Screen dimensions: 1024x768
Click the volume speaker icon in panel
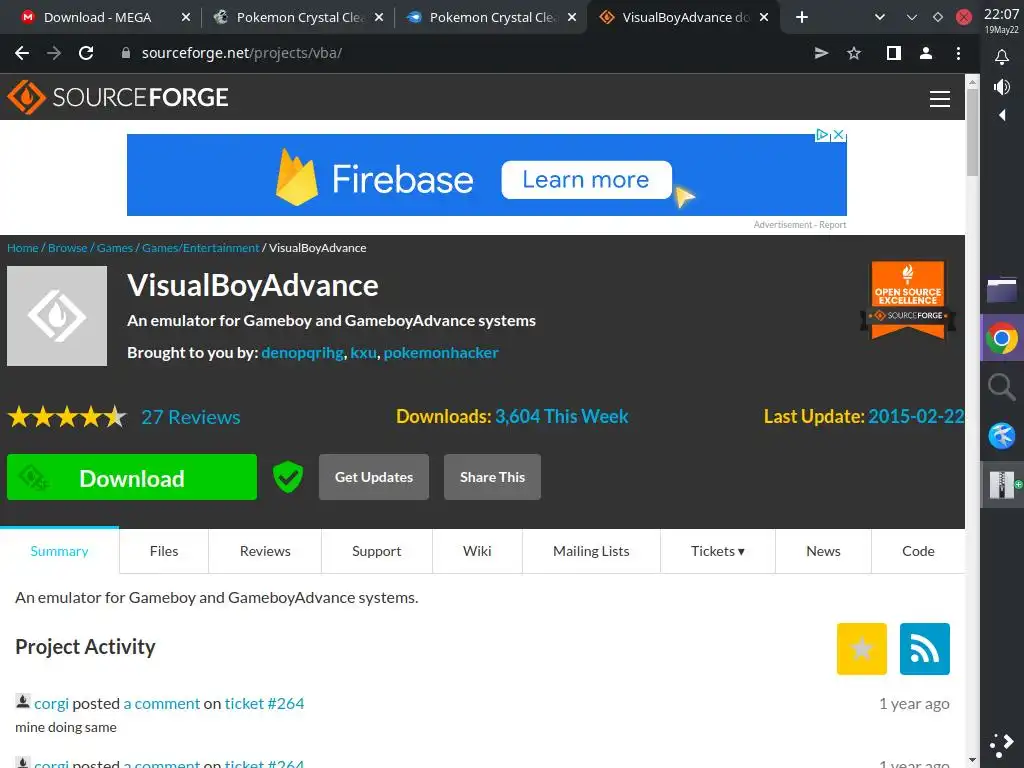(1001, 87)
